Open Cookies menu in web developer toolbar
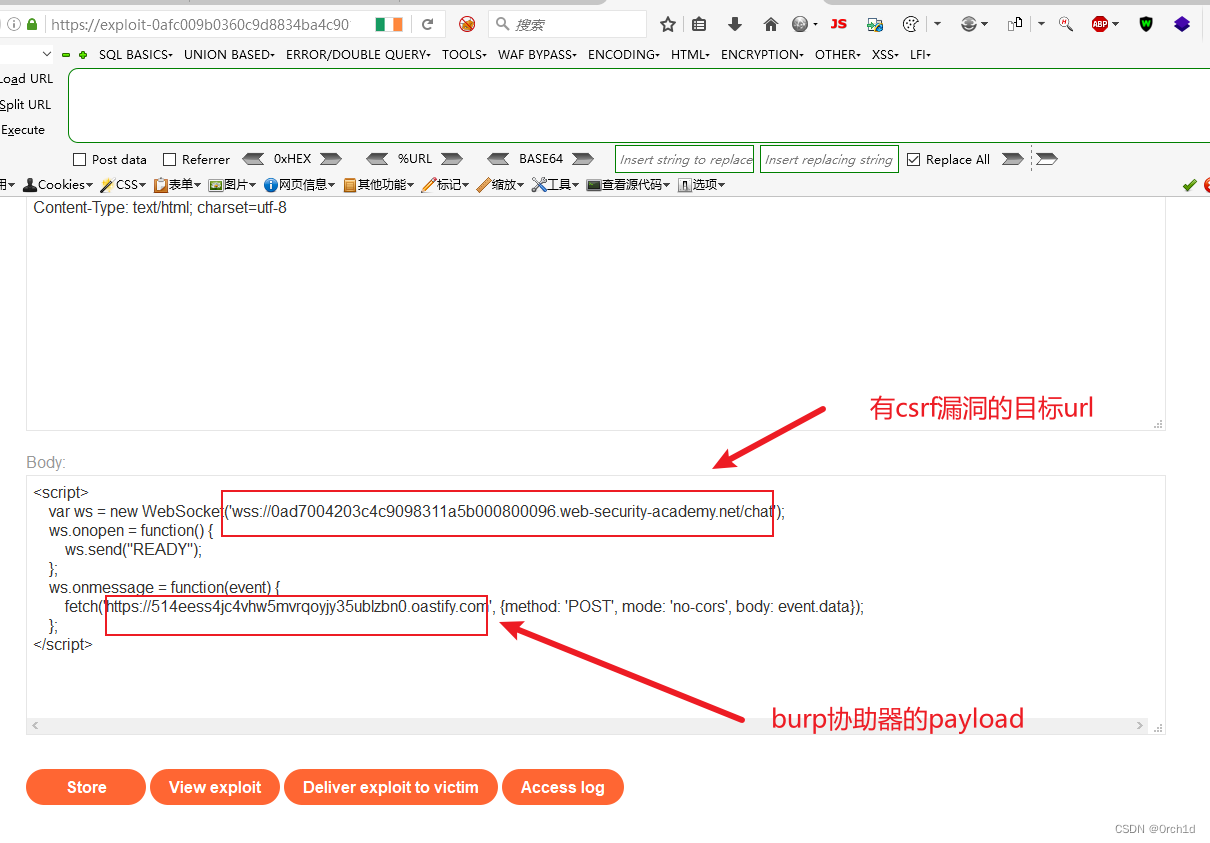The image size is (1210, 843). tap(58, 185)
